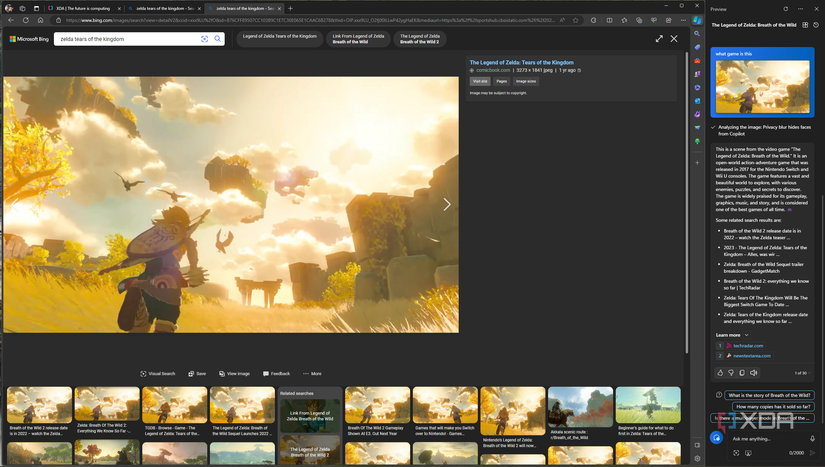Open the sidebar Outlook icon
The height and width of the screenshot is (467, 825).
click(697, 101)
